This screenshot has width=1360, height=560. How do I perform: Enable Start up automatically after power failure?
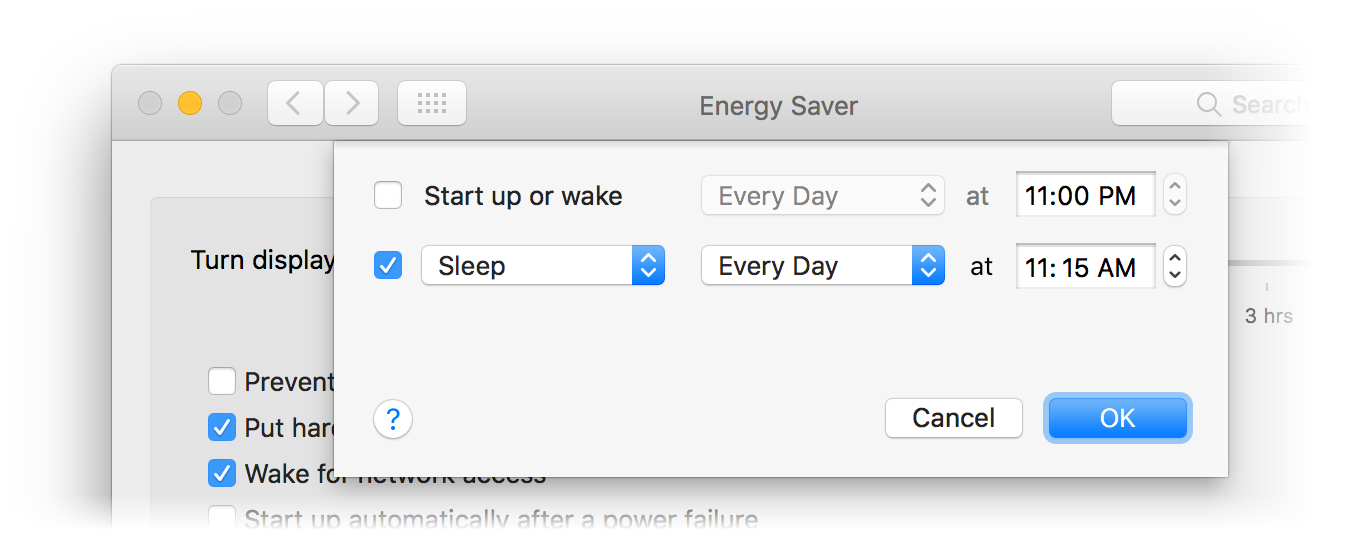click(222, 519)
